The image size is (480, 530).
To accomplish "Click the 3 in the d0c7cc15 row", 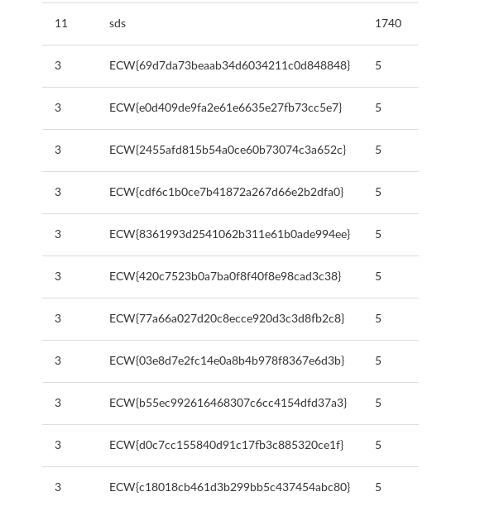I will pyautogui.click(x=58, y=445).
